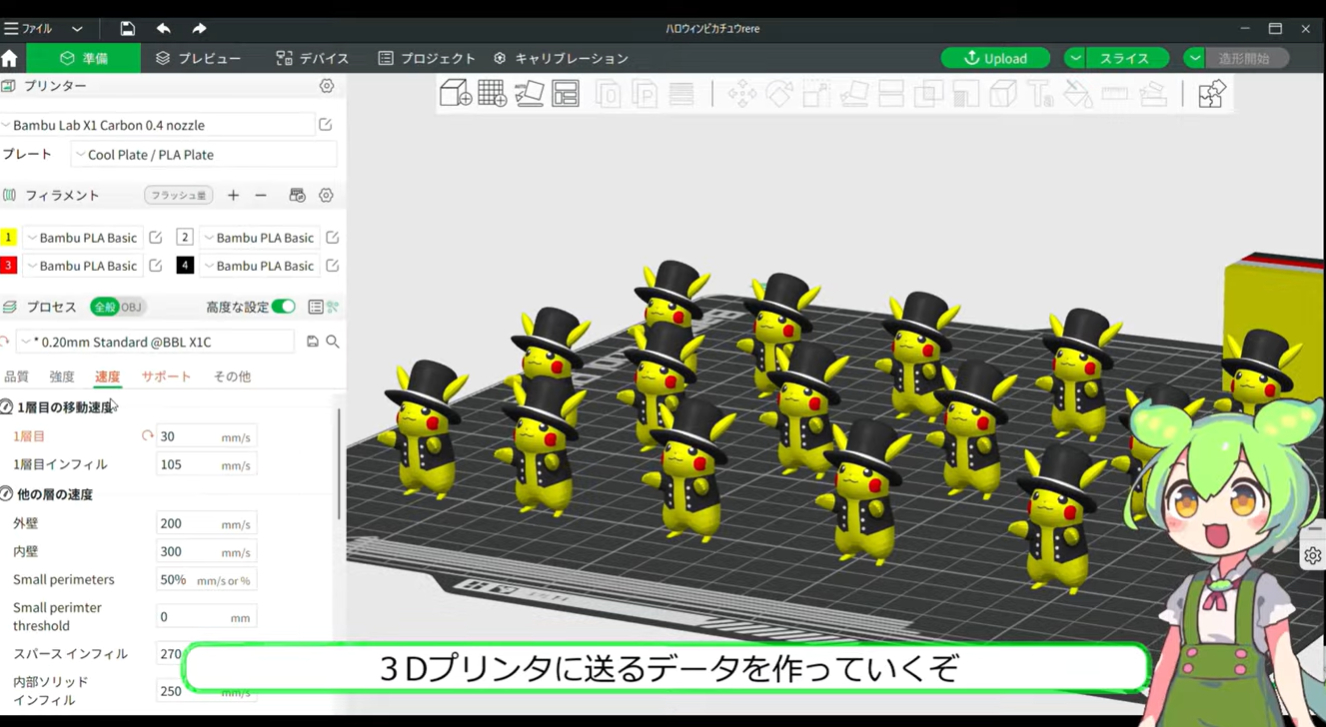This screenshot has height=727, width=1326.
Task: Click the Add plate grid icon
Action: pyautogui.click(x=492, y=93)
